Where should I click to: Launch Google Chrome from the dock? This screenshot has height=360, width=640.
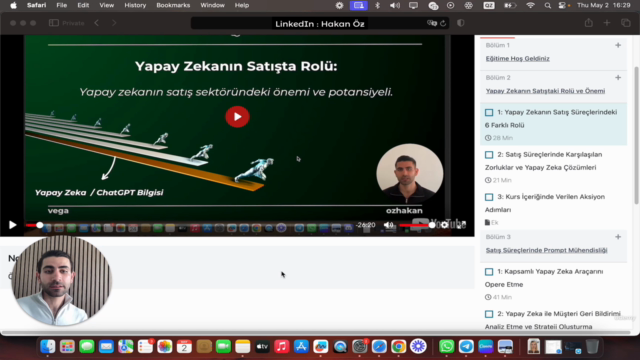pyautogui.click(x=399, y=347)
